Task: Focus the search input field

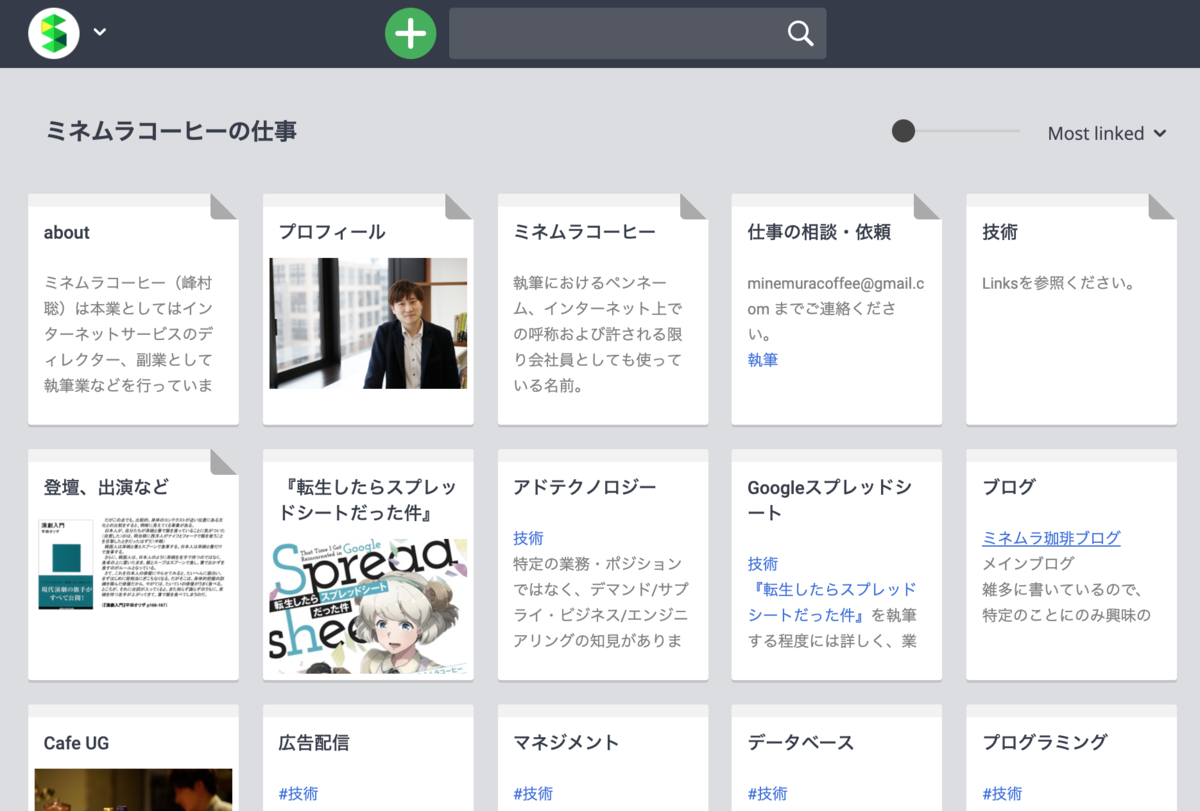Action: tap(638, 33)
